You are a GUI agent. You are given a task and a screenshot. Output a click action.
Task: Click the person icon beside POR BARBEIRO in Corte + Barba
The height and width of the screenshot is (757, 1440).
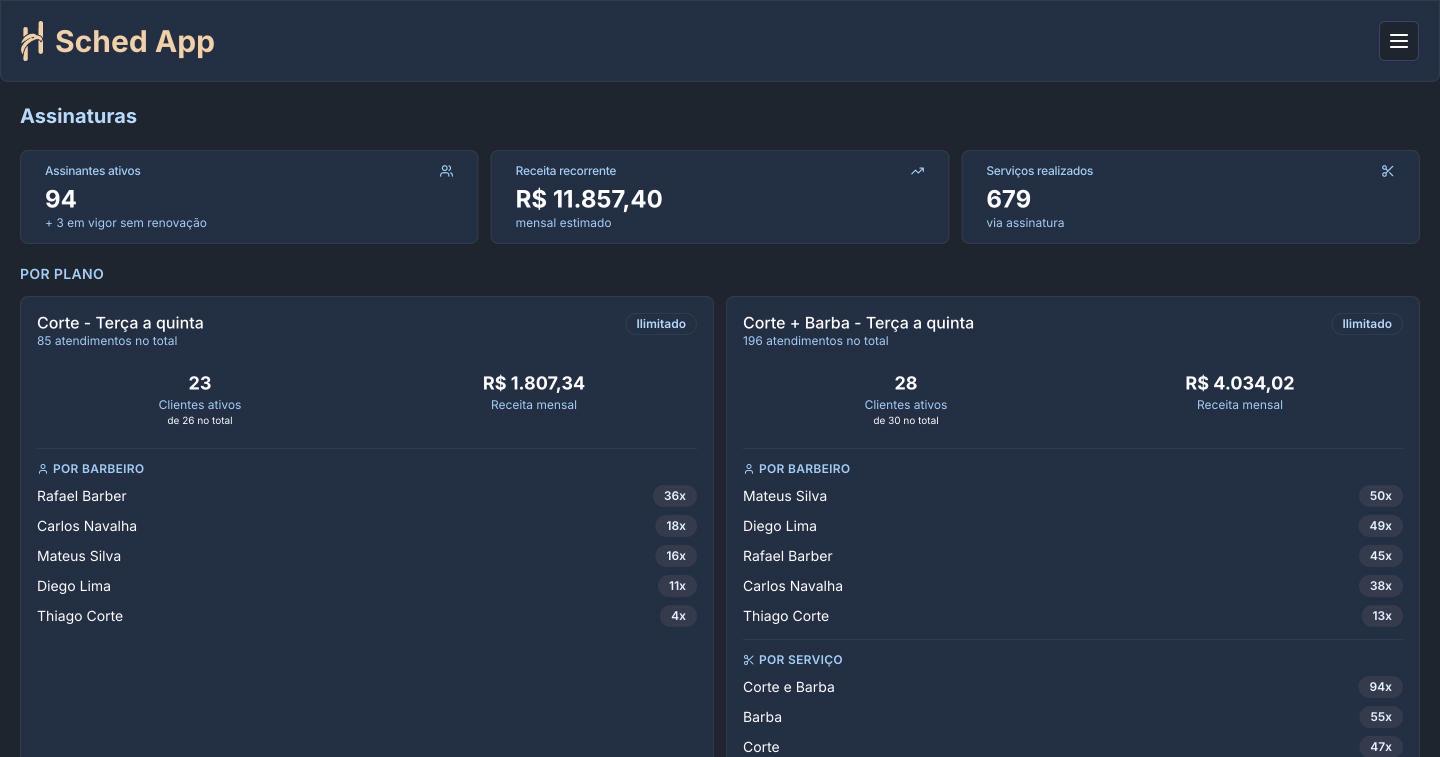749,469
